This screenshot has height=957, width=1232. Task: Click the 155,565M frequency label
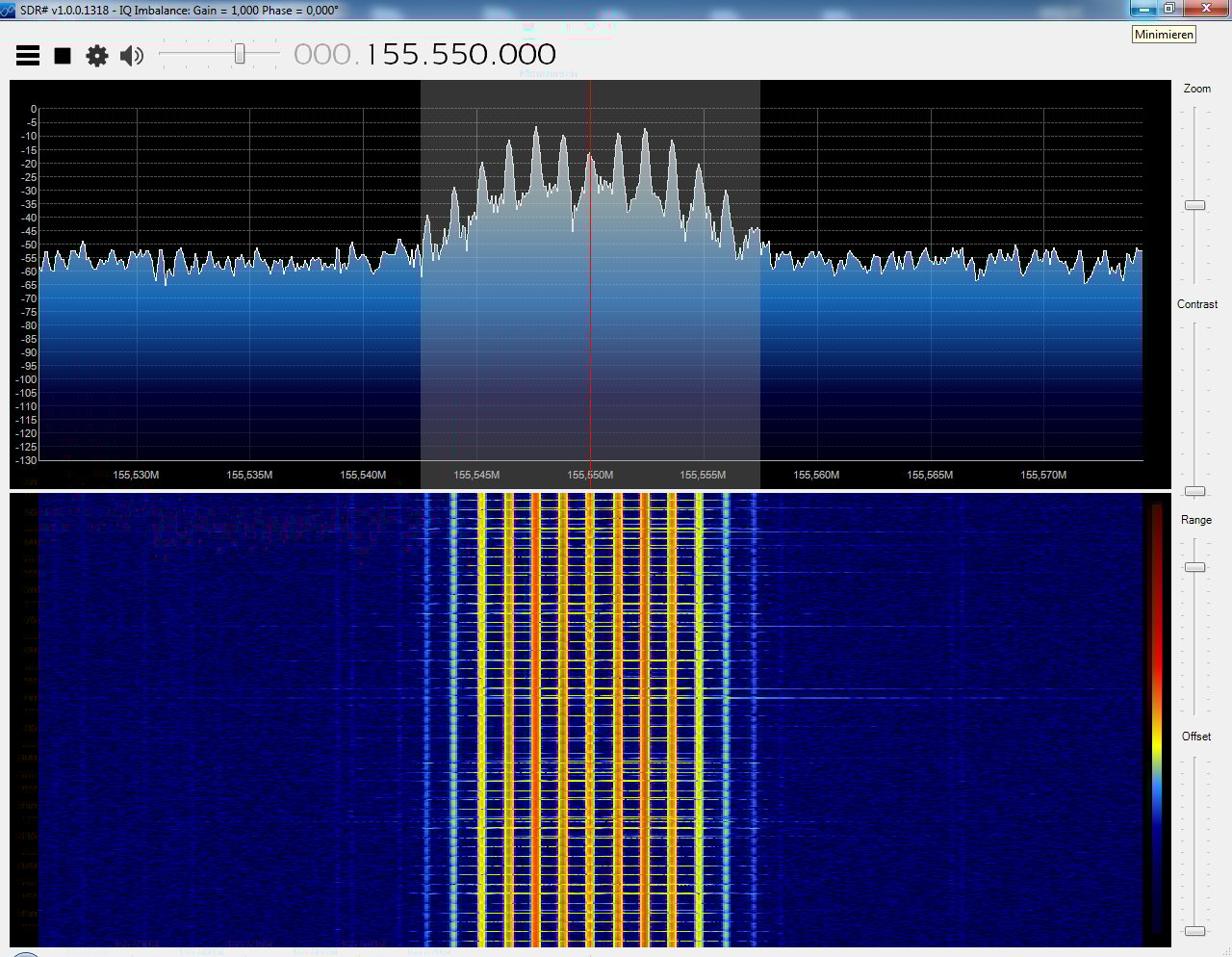click(x=930, y=475)
